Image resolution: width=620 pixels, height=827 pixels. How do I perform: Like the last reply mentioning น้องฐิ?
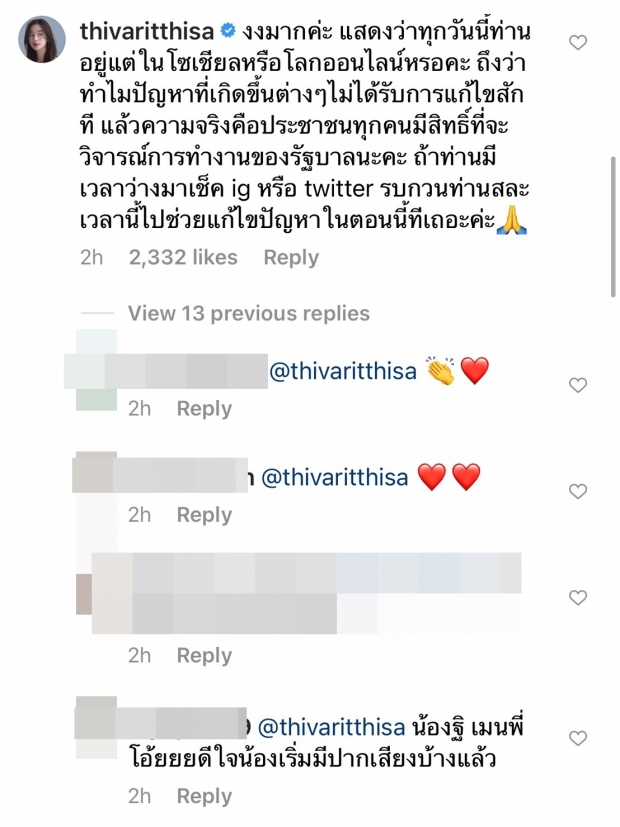click(578, 738)
